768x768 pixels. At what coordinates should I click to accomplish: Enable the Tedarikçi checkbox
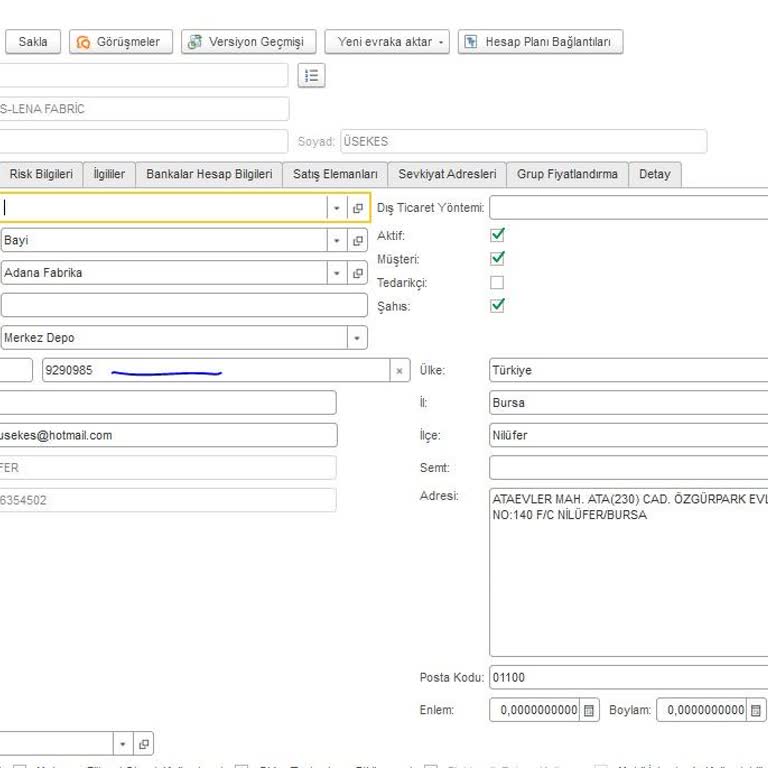(x=497, y=283)
